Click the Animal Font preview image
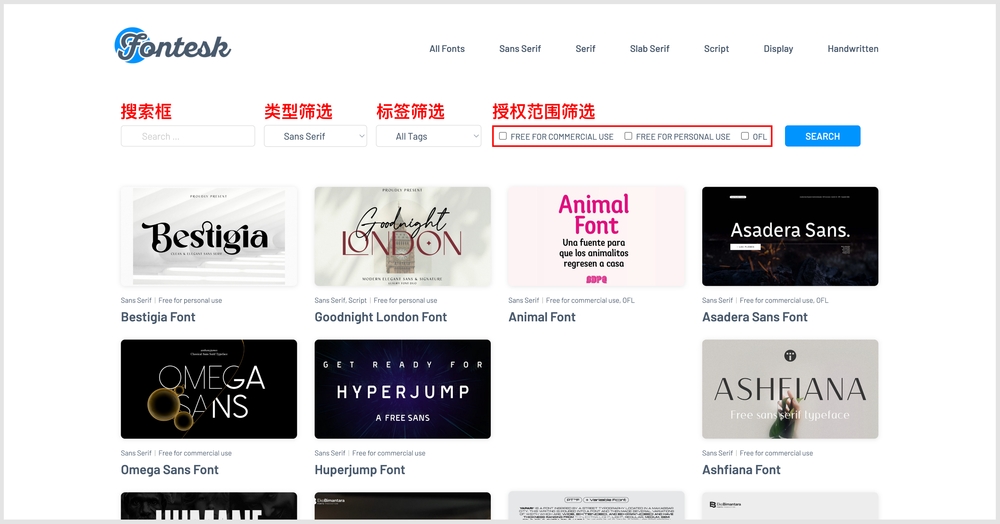The image size is (1000, 524). tap(596, 236)
